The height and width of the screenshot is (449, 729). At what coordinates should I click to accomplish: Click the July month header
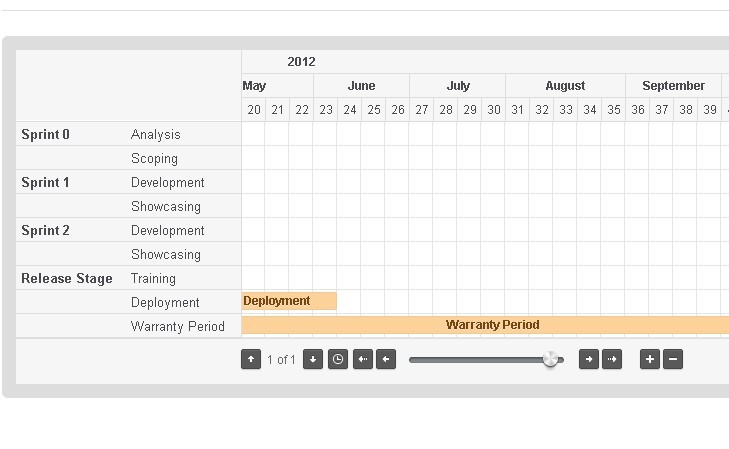pyautogui.click(x=458, y=86)
